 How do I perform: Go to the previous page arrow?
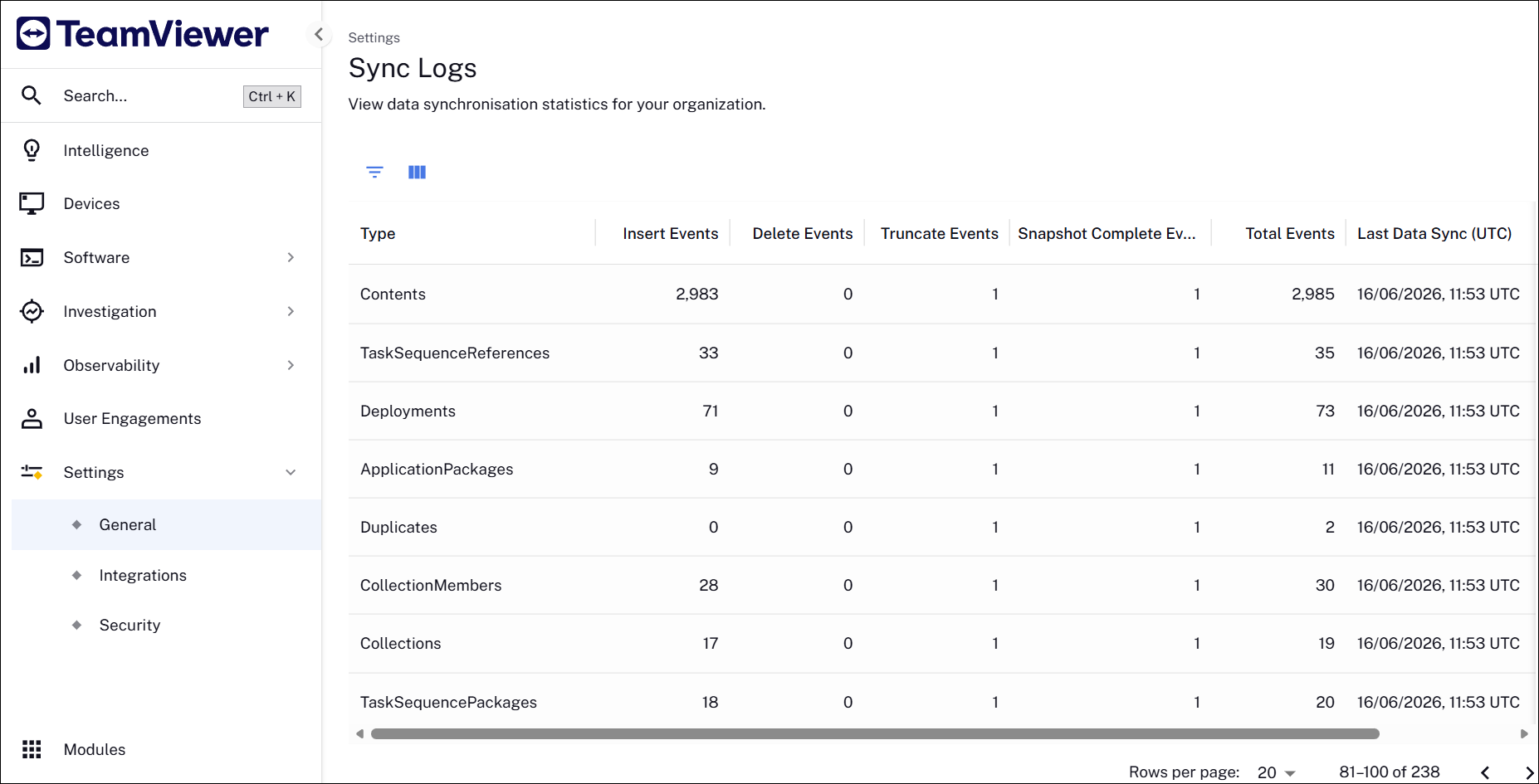point(1485,772)
